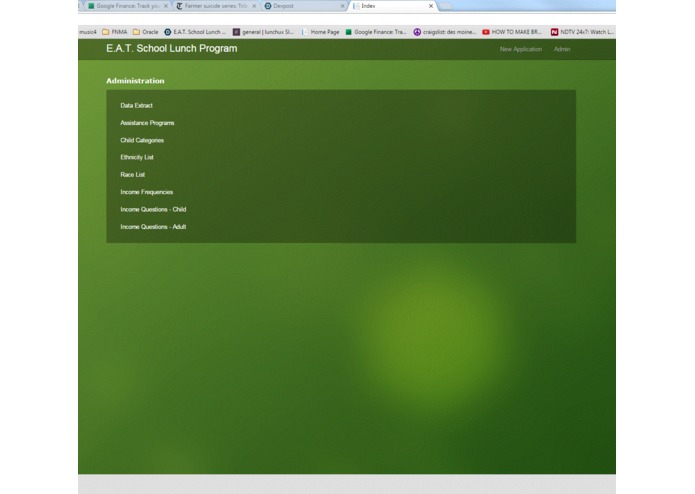Open HOW TO MAKE BR... YouTube bookmark
Viewport: 695px width, 494px height.
click(x=512, y=32)
